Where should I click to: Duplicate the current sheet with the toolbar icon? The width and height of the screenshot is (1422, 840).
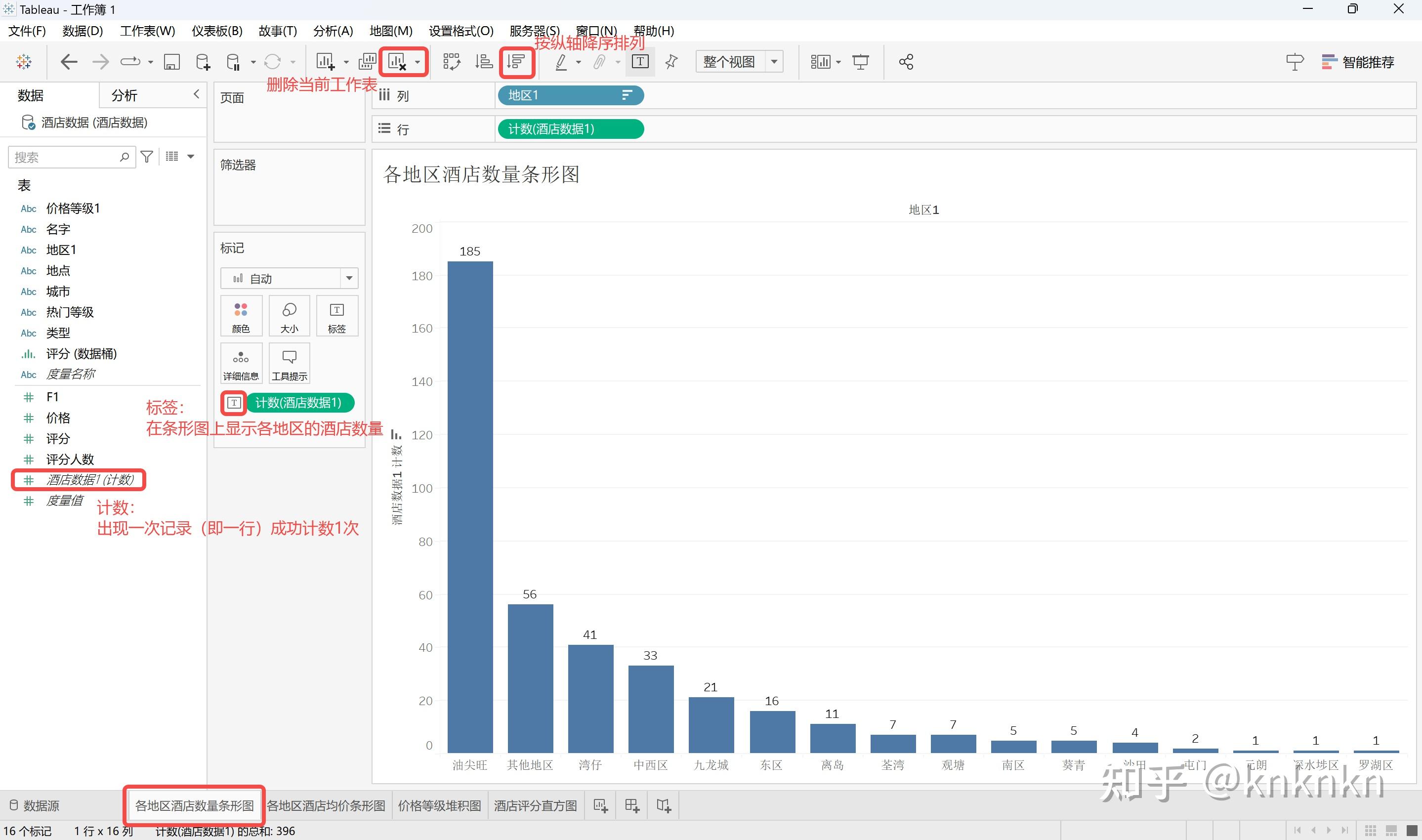pos(367,62)
